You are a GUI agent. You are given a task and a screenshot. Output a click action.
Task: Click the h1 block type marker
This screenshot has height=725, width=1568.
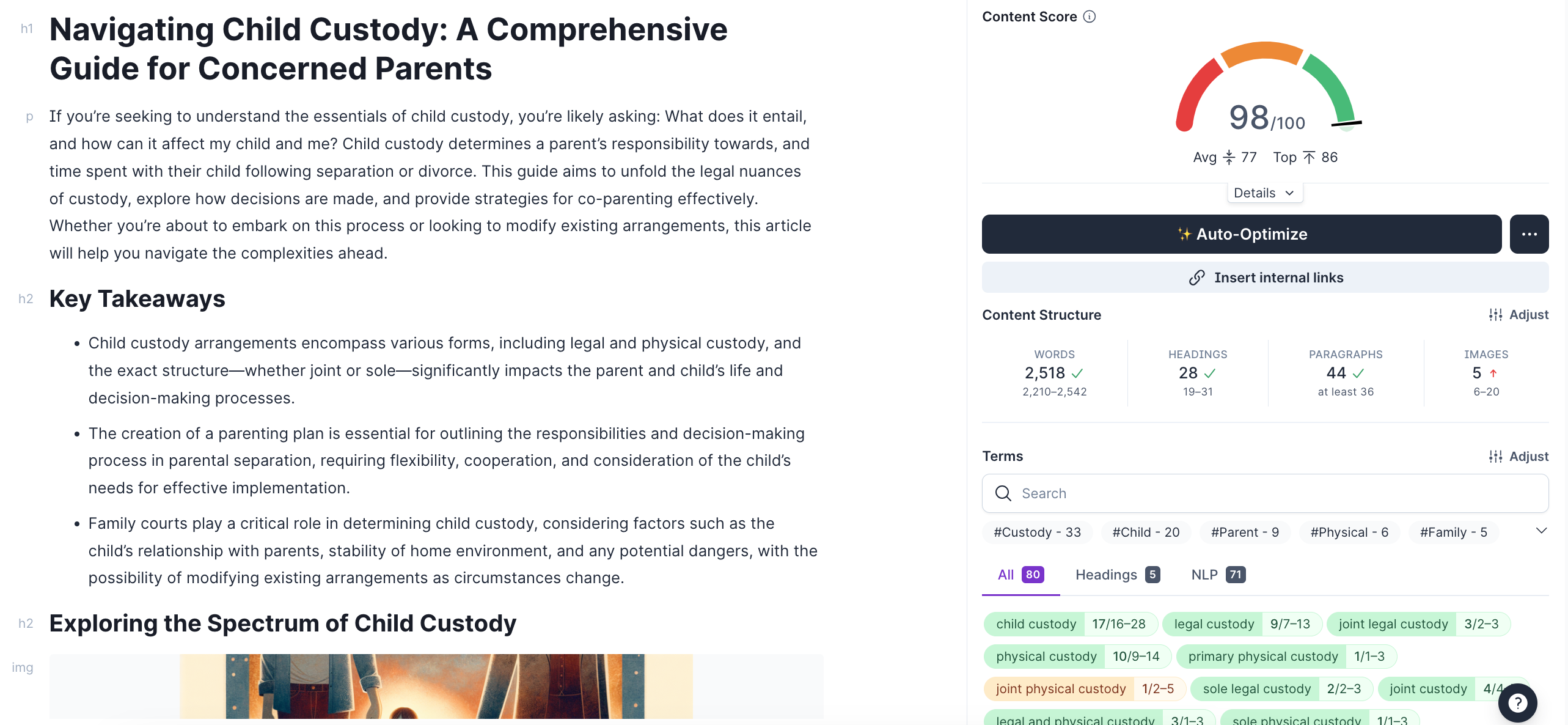26,29
